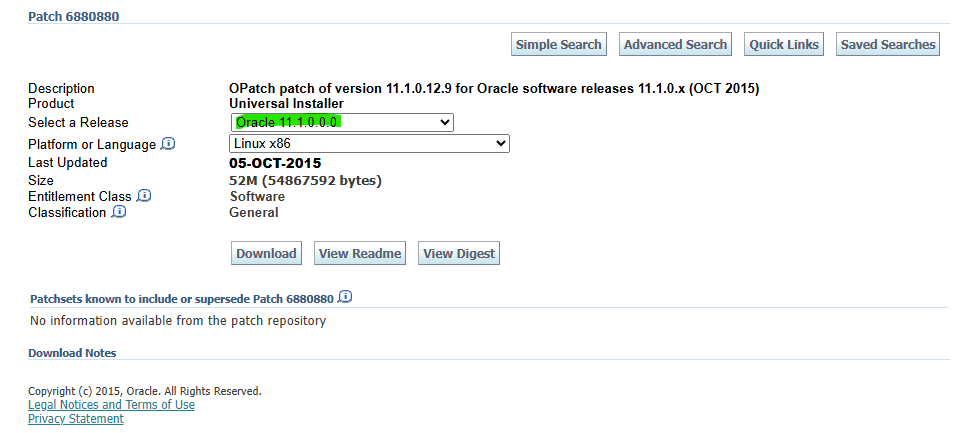
Task: Click the Advanced Search button
Action: pos(675,45)
